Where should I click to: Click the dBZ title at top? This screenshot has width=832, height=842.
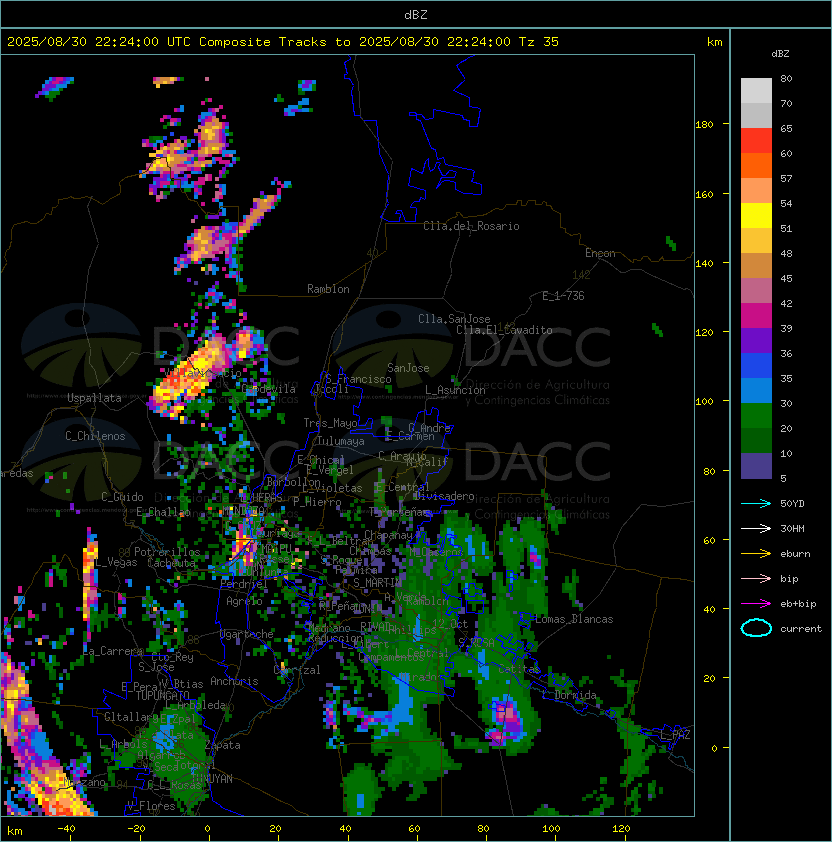coord(416,14)
